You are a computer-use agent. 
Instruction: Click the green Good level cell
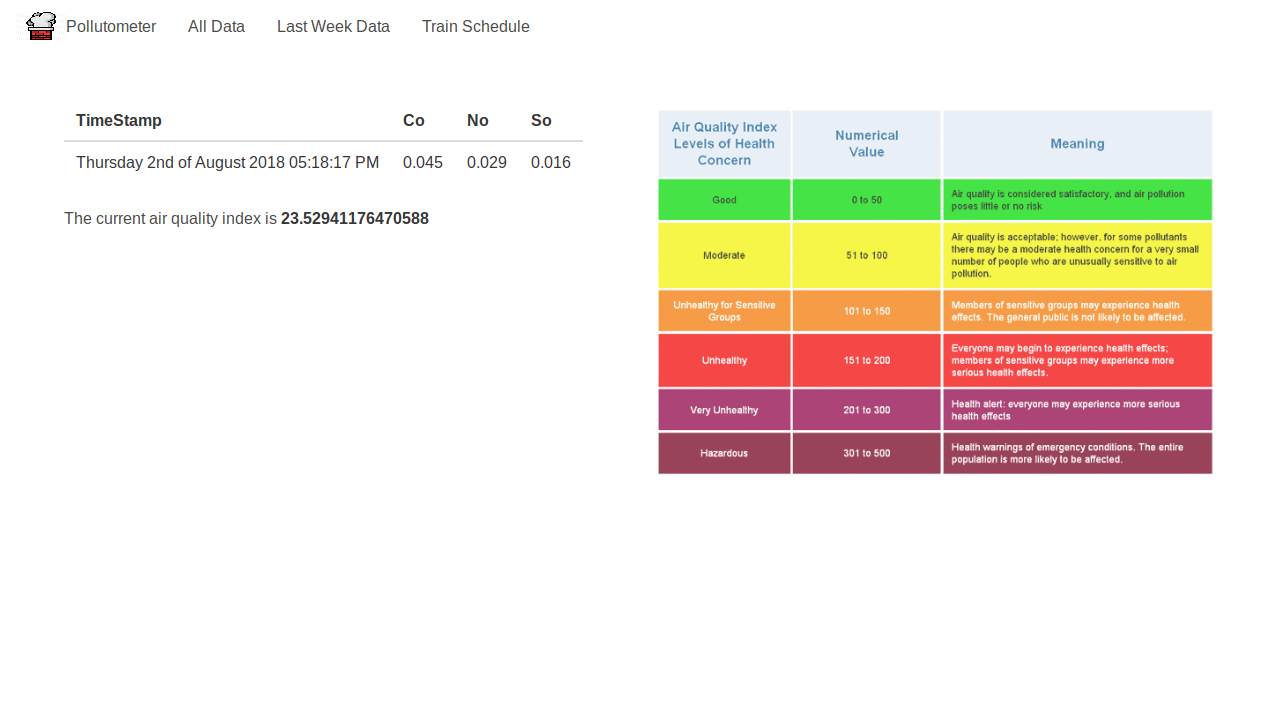click(724, 200)
